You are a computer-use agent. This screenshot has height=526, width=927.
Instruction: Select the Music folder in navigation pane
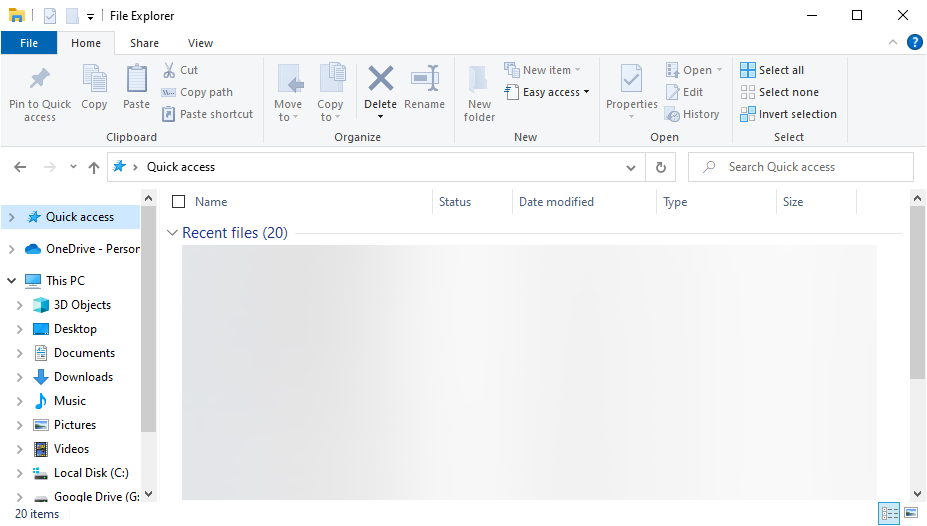click(x=70, y=401)
